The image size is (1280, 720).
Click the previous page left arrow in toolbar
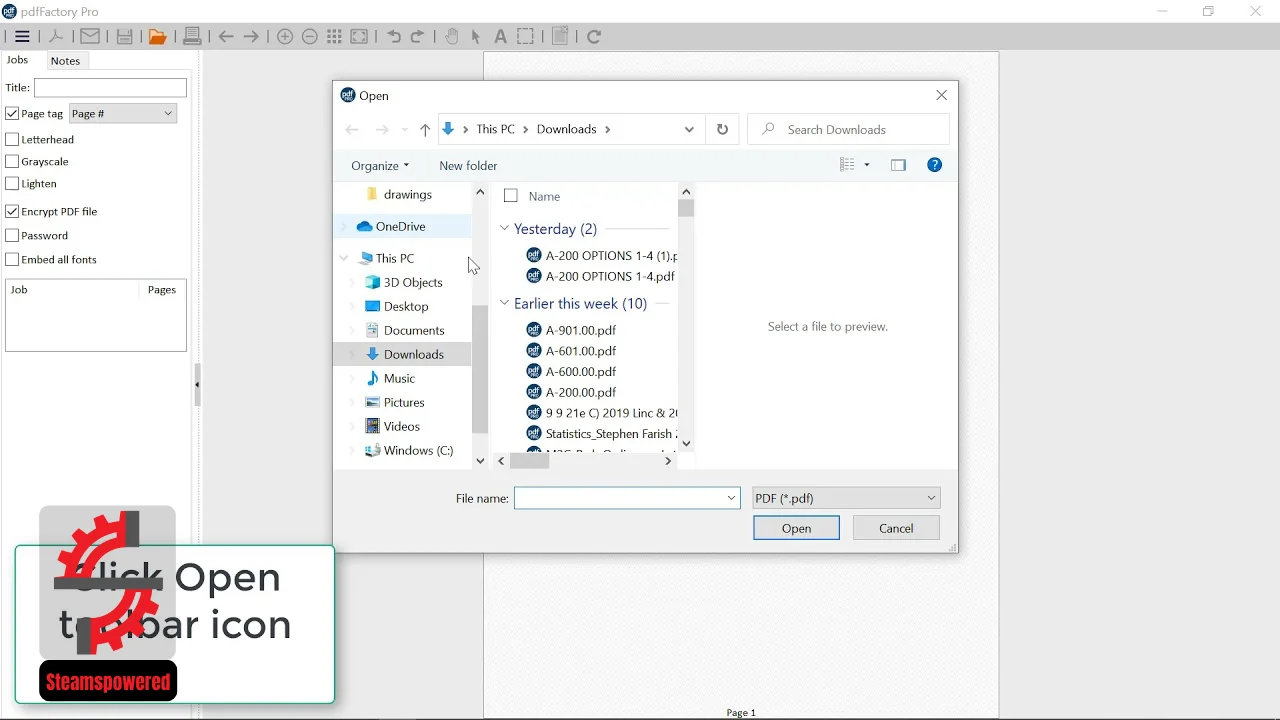[x=226, y=37]
